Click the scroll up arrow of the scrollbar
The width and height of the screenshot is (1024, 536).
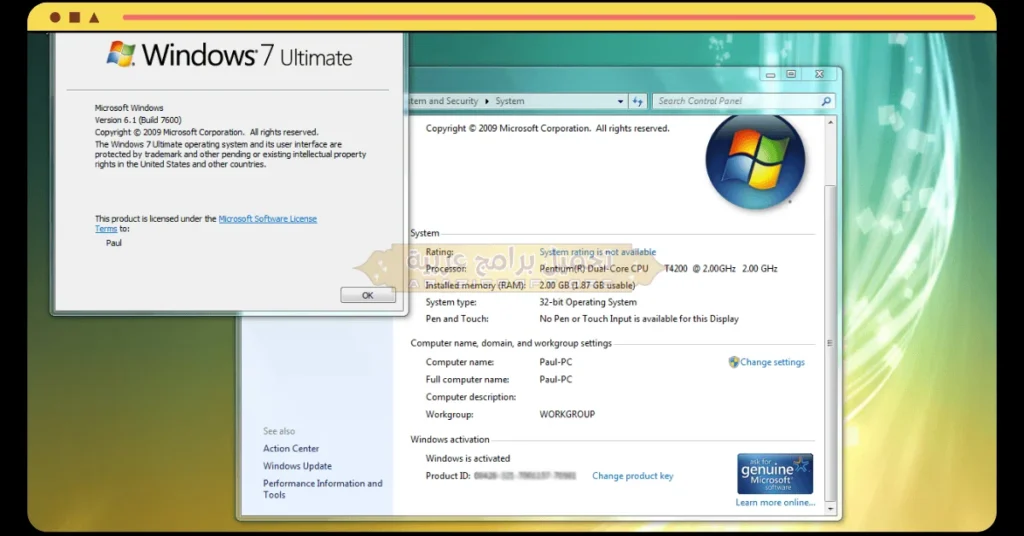[829, 124]
